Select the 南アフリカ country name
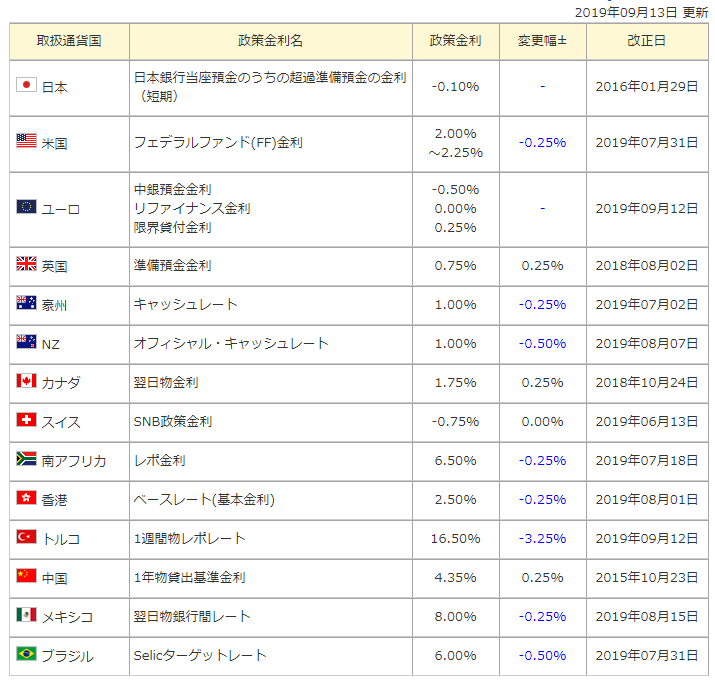The width and height of the screenshot is (715, 681). [74, 462]
